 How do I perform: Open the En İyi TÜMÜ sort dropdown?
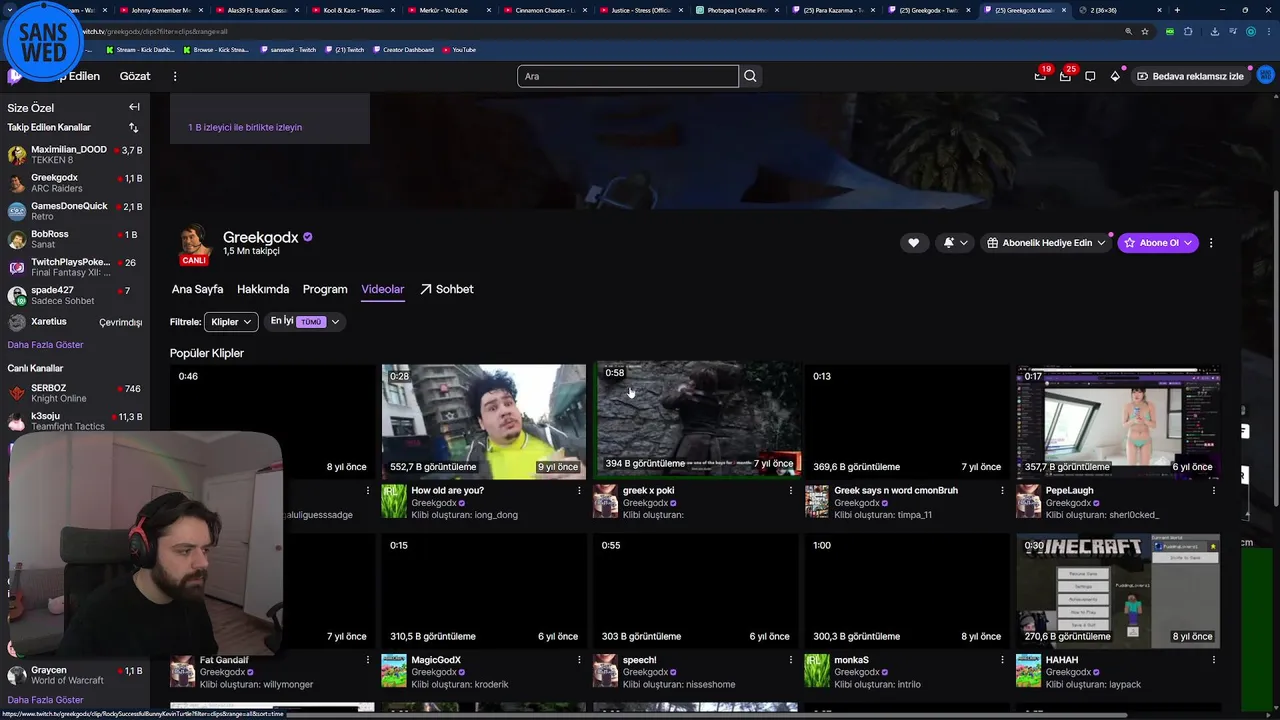pyautogui.click(x=305, y=322)
